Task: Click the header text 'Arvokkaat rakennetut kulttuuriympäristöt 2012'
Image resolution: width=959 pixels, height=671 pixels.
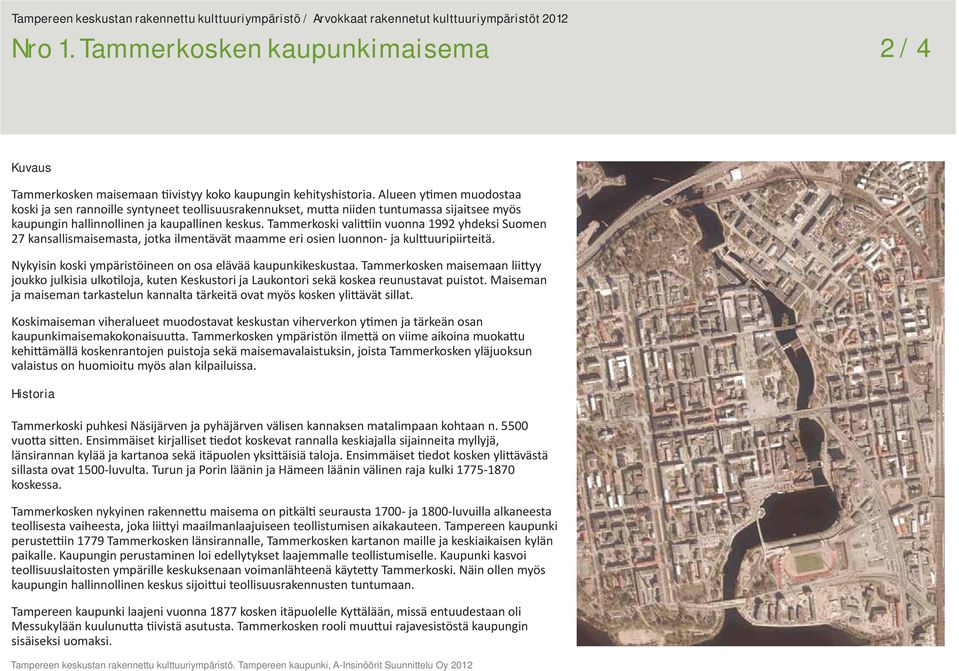Action: 440,19
